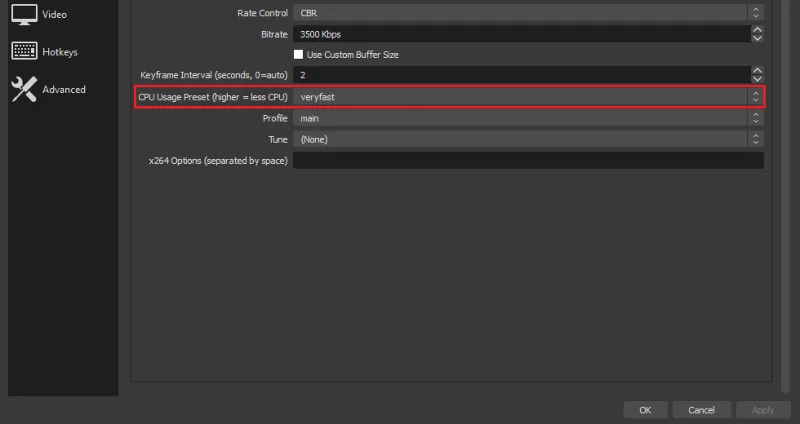
Task: Increase Keyframe Interval with up arrow
Action: point(757,71)
